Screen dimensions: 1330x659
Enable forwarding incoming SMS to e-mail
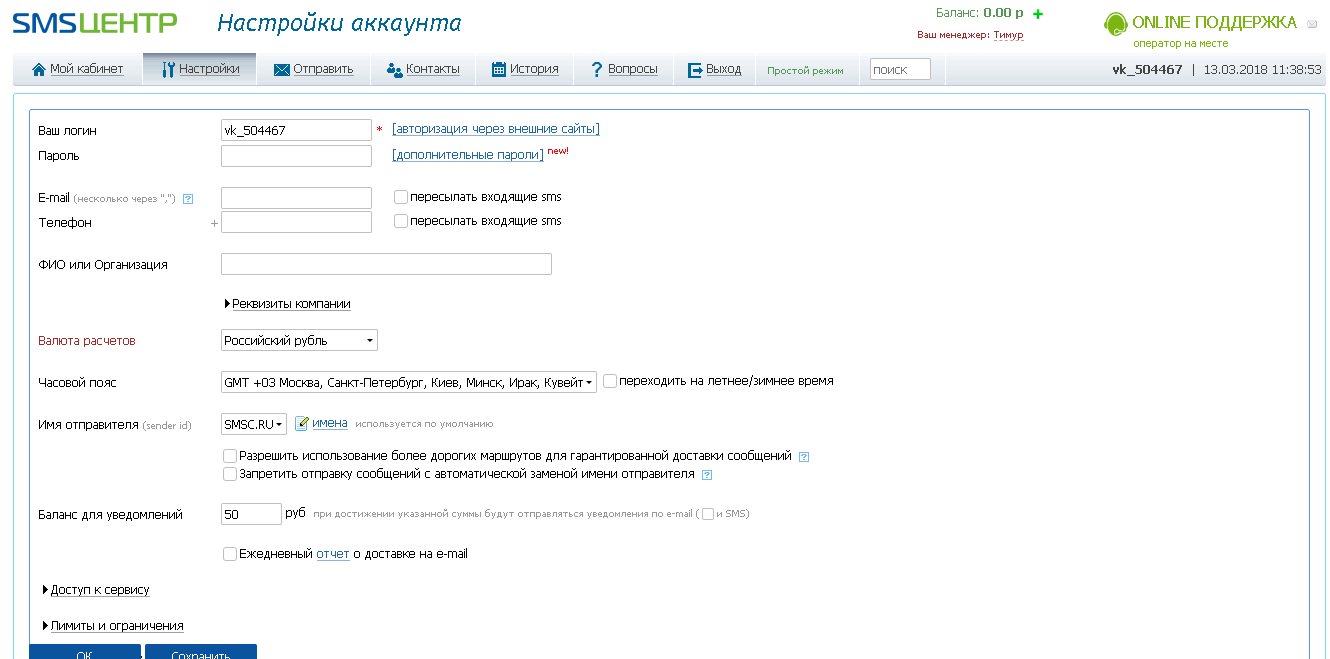[x=400, y=196]
